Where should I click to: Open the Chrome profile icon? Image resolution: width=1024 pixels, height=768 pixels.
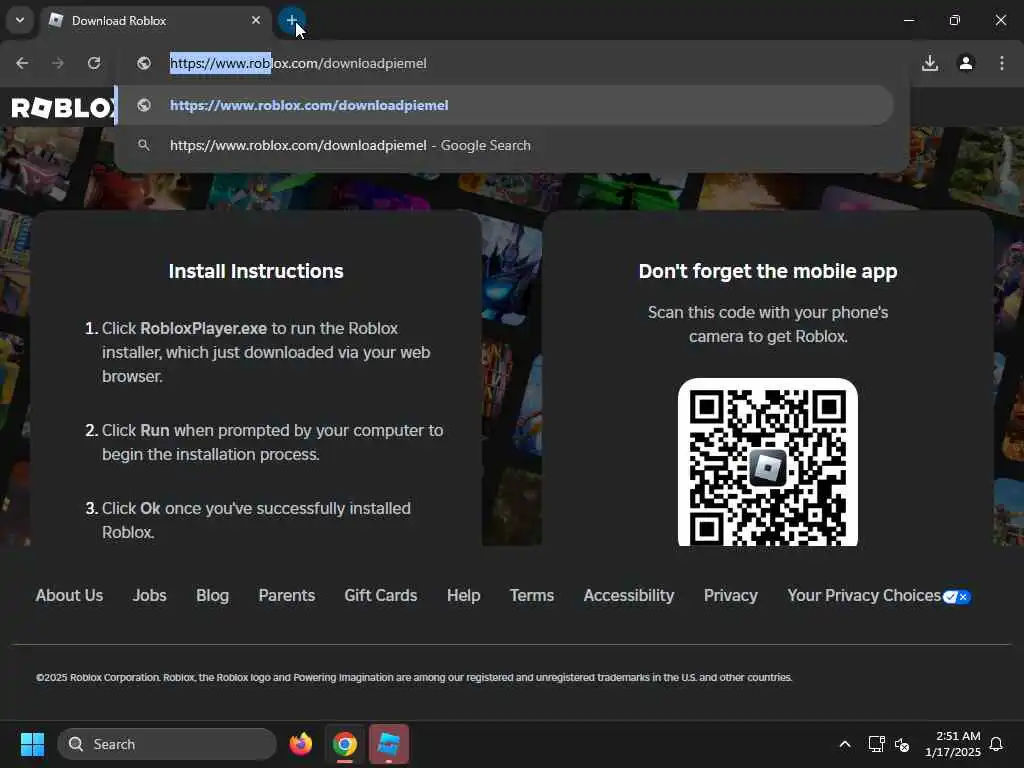[x=966, y=63]
